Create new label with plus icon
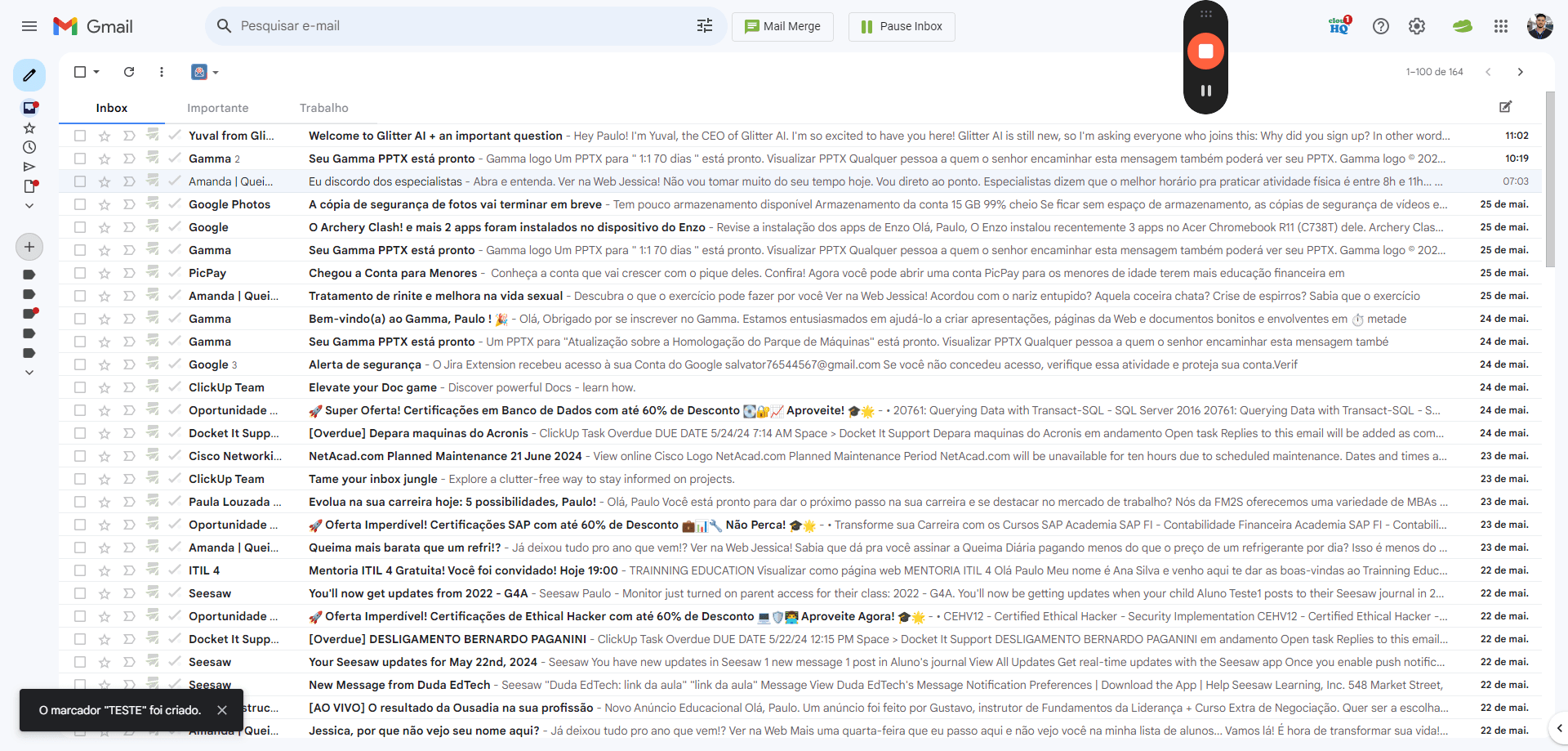 click(29, 247)
